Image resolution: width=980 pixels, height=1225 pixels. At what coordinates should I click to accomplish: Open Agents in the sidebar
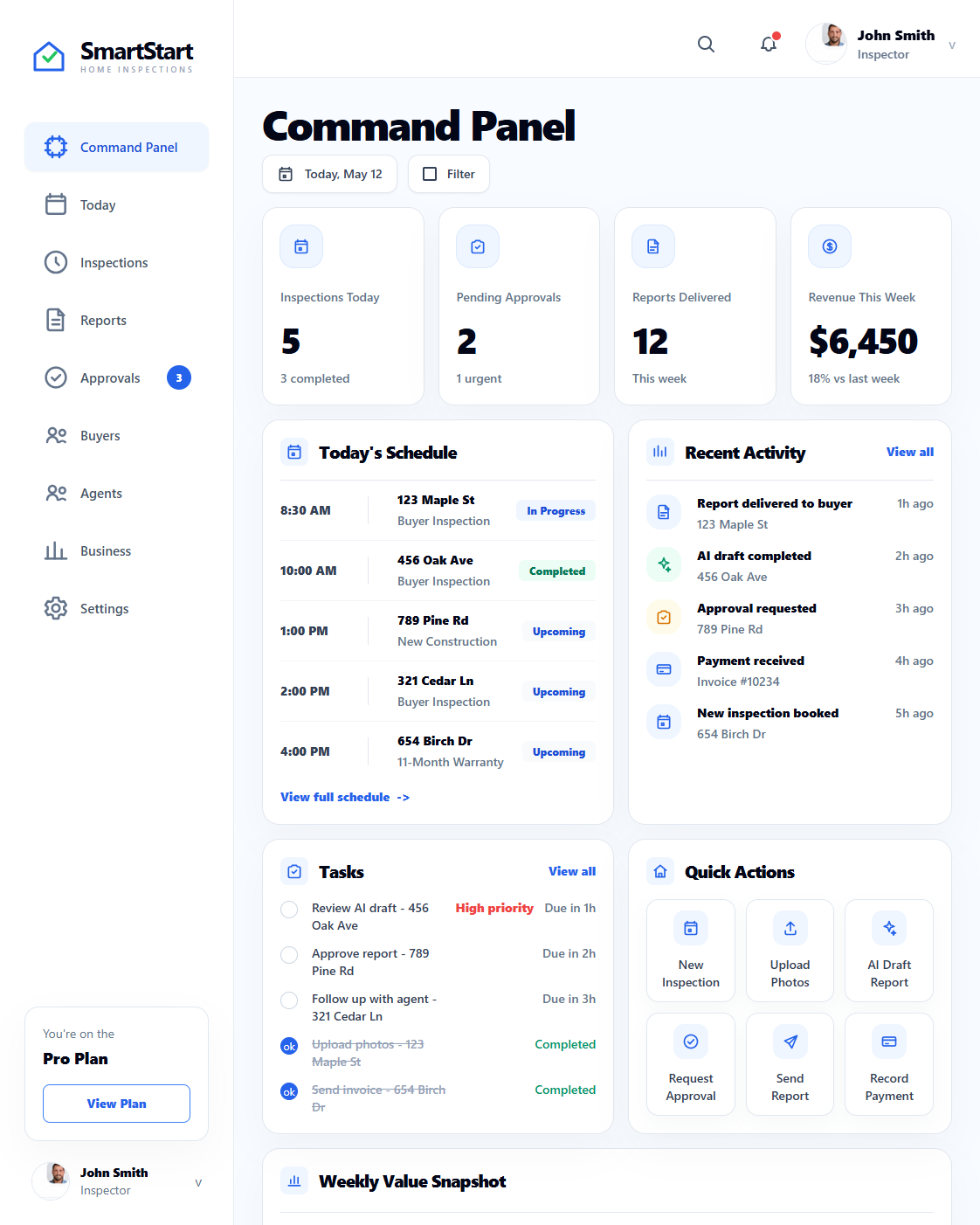tap(116, 493)
